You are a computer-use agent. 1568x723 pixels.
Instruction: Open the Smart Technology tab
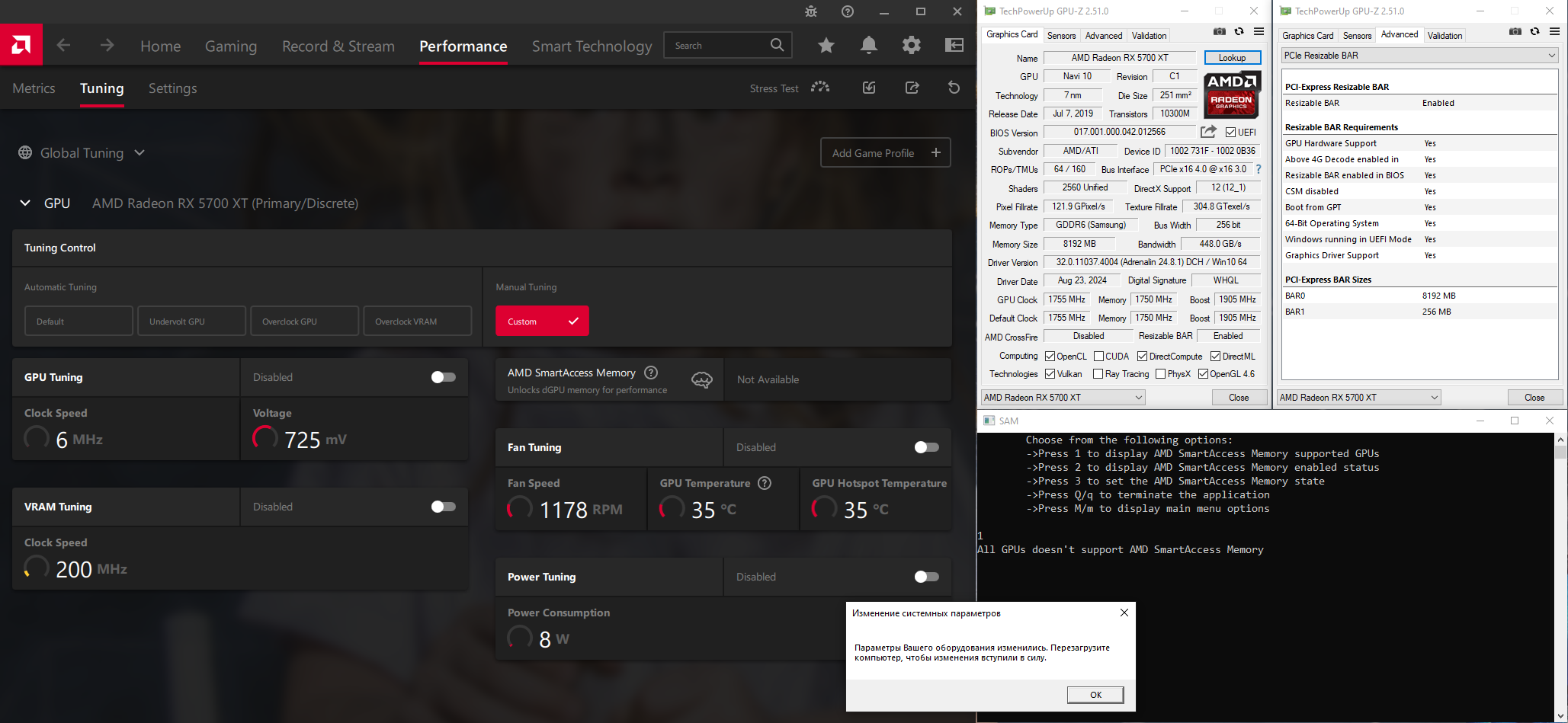tap(592, 46)
